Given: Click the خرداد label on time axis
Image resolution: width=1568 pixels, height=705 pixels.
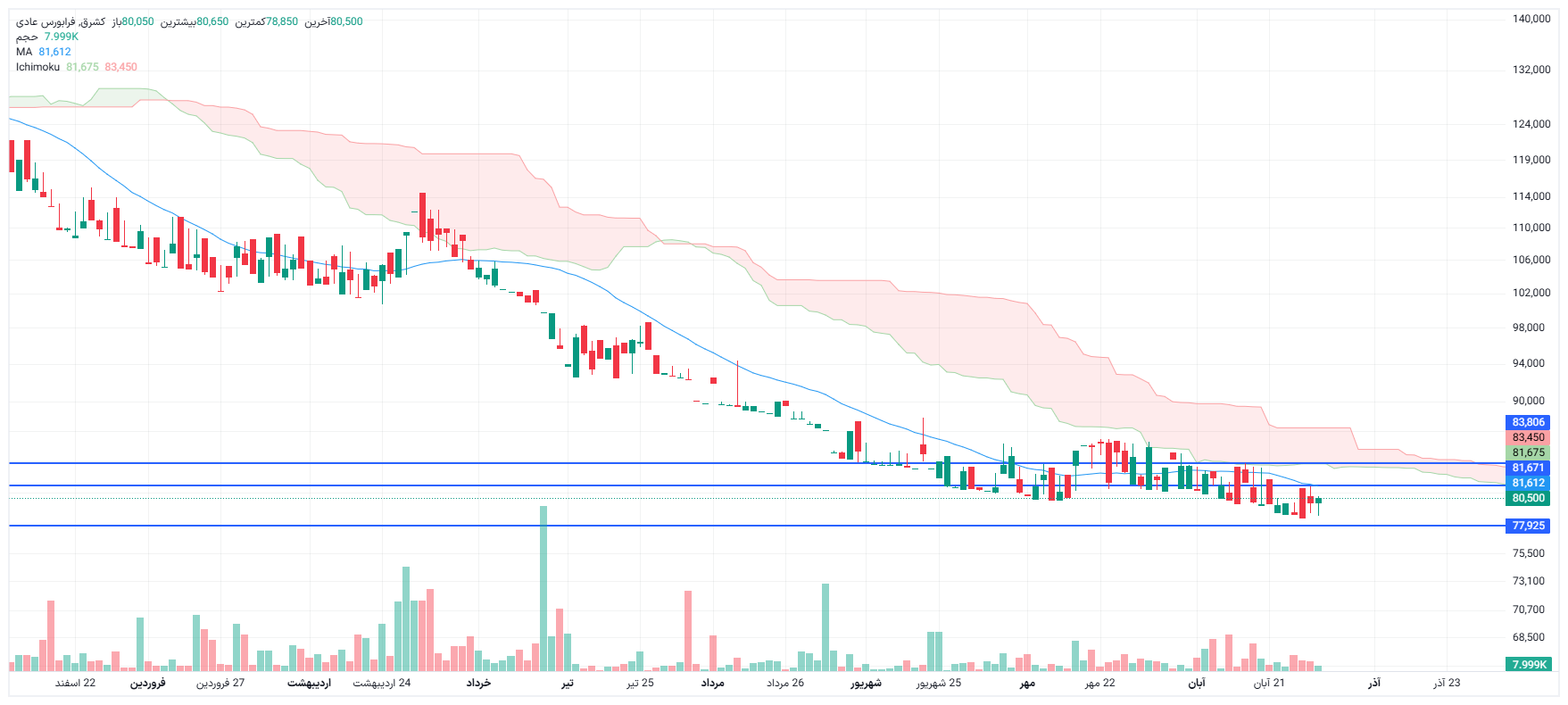Looking at the screenshot, I should pos(479,683).
